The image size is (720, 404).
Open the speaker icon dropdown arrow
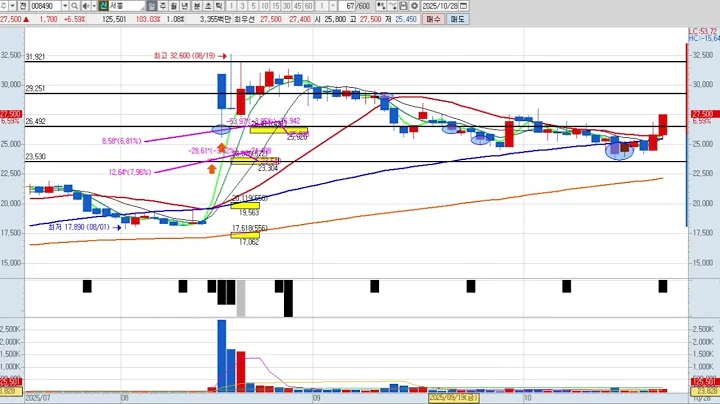click(94, 6)
